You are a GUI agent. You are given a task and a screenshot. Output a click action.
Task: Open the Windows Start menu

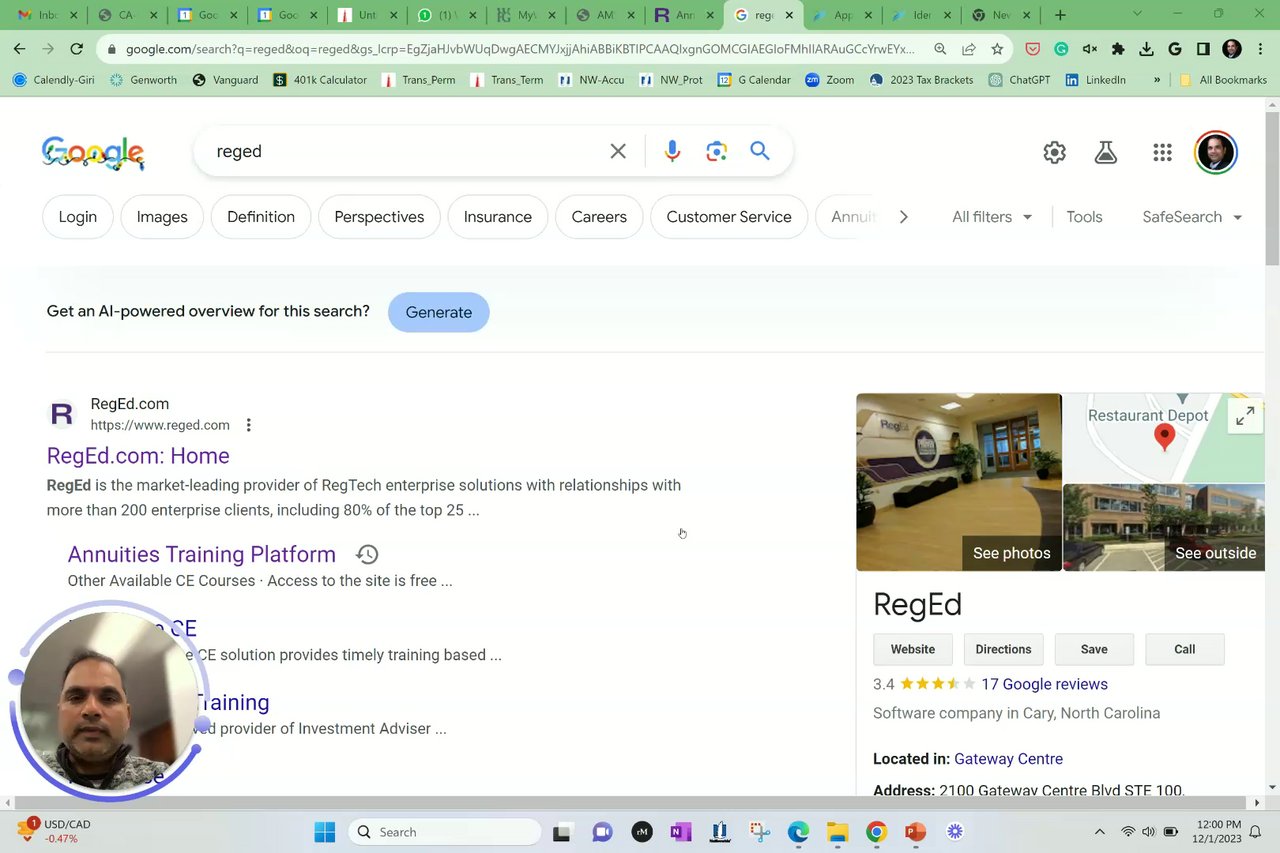click(x=325, y=832)
